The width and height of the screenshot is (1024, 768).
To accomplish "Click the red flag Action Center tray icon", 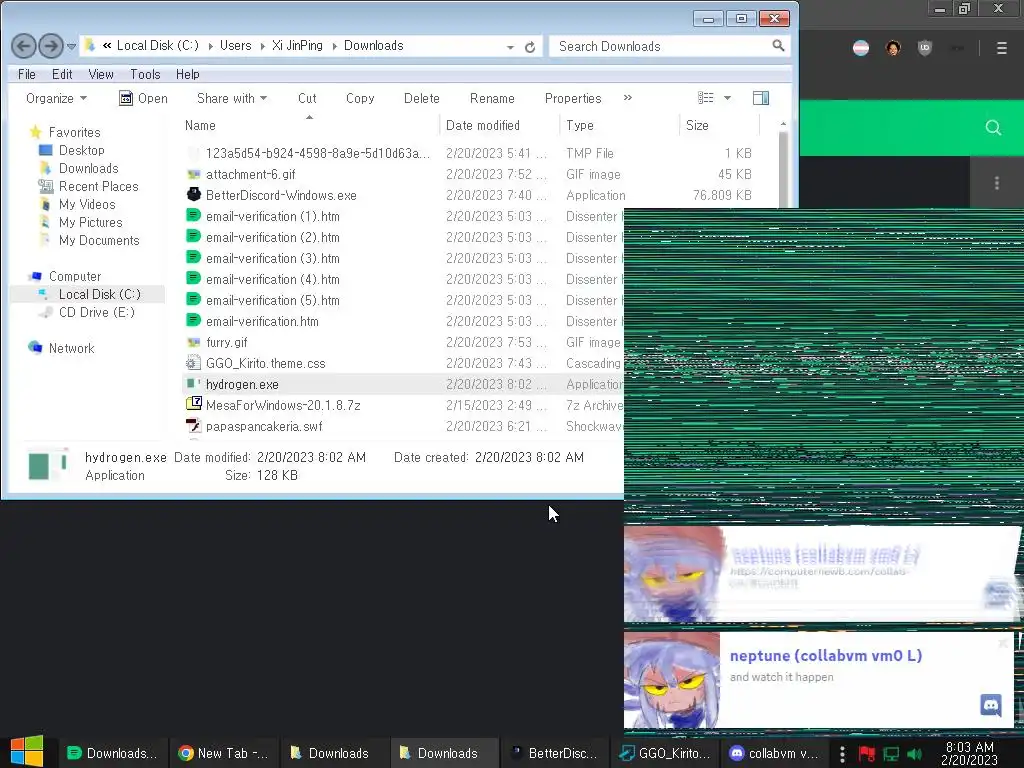I will 867,754.
